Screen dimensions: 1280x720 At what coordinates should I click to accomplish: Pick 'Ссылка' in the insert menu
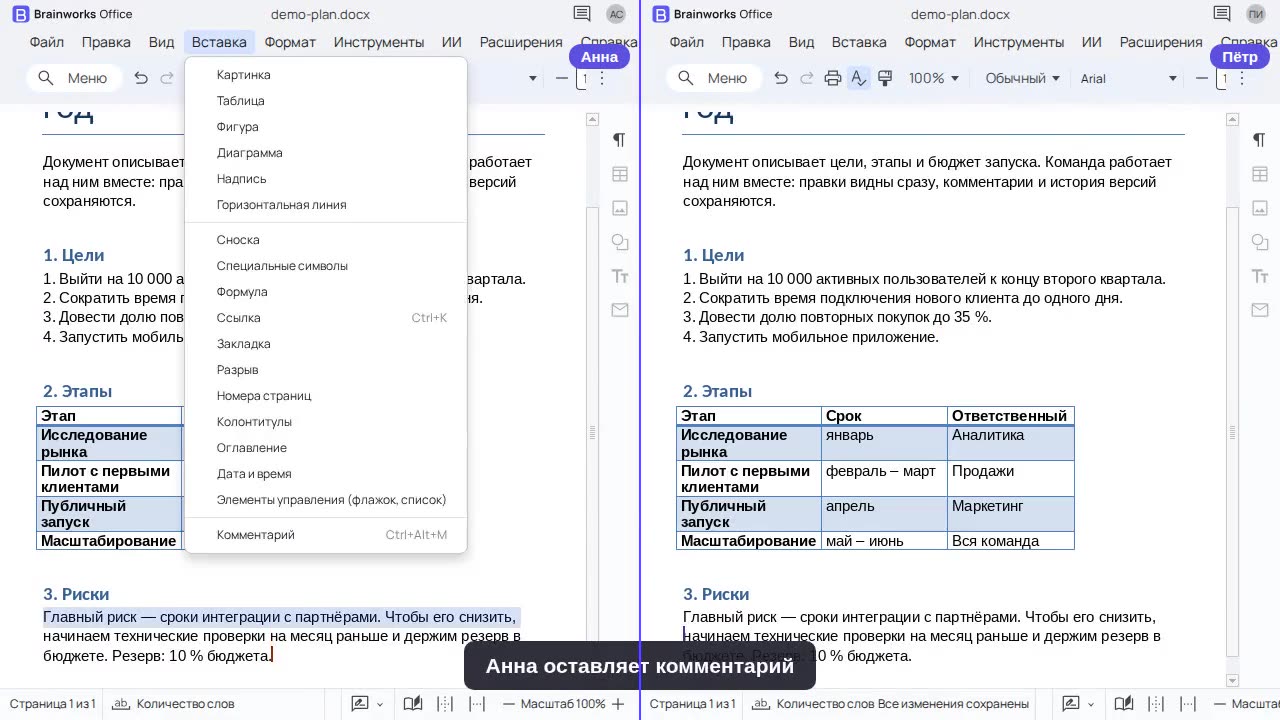click(326, 318)
